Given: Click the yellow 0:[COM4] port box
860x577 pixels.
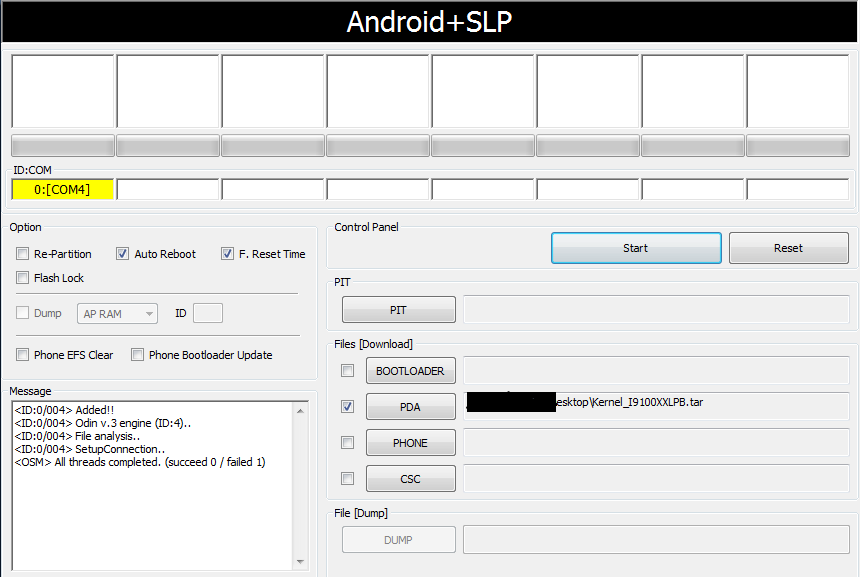Looking at the screenshot, I should 63,190.
